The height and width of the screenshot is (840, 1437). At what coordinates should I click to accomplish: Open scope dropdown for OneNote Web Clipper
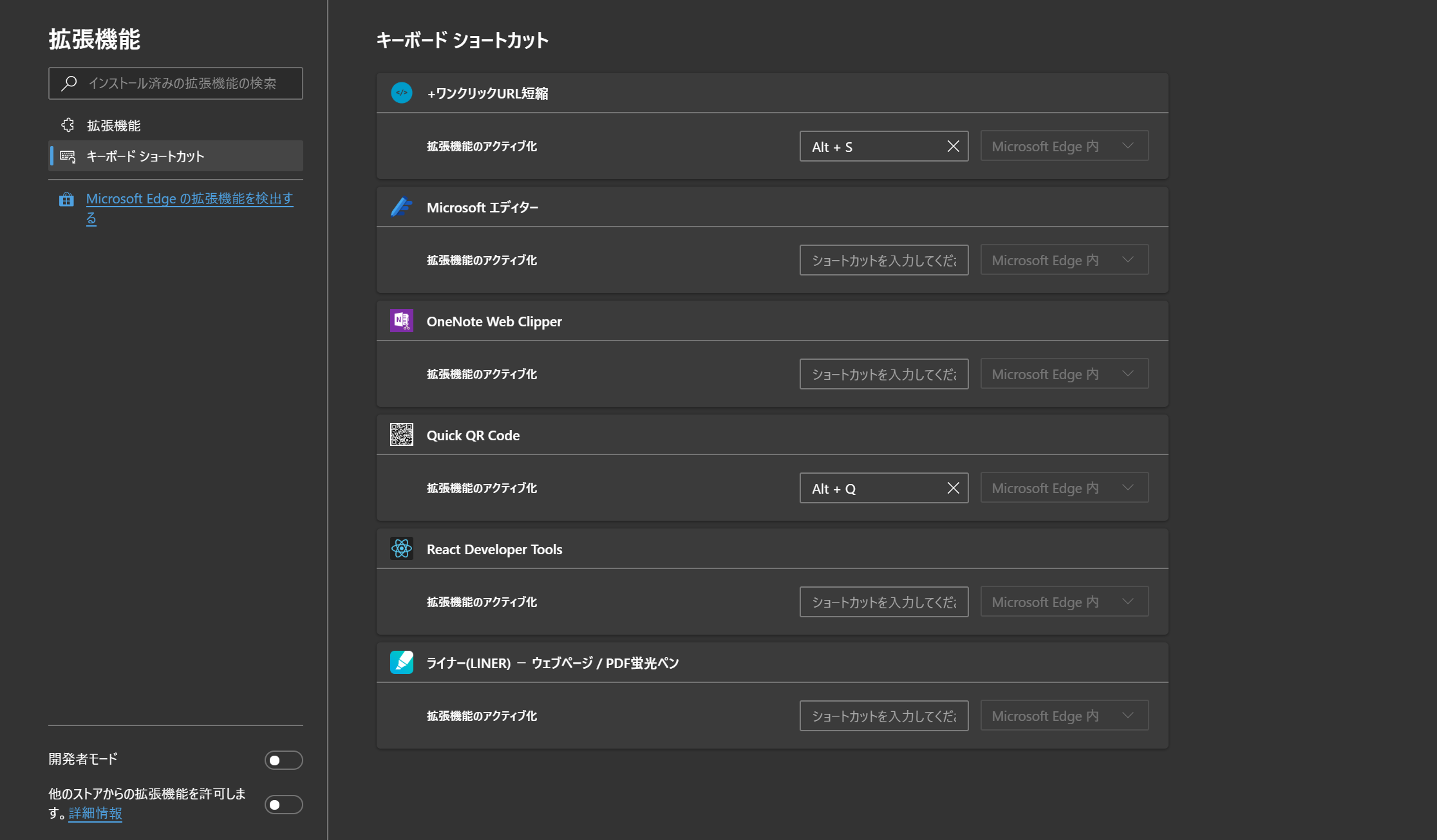pos(1064,374)
